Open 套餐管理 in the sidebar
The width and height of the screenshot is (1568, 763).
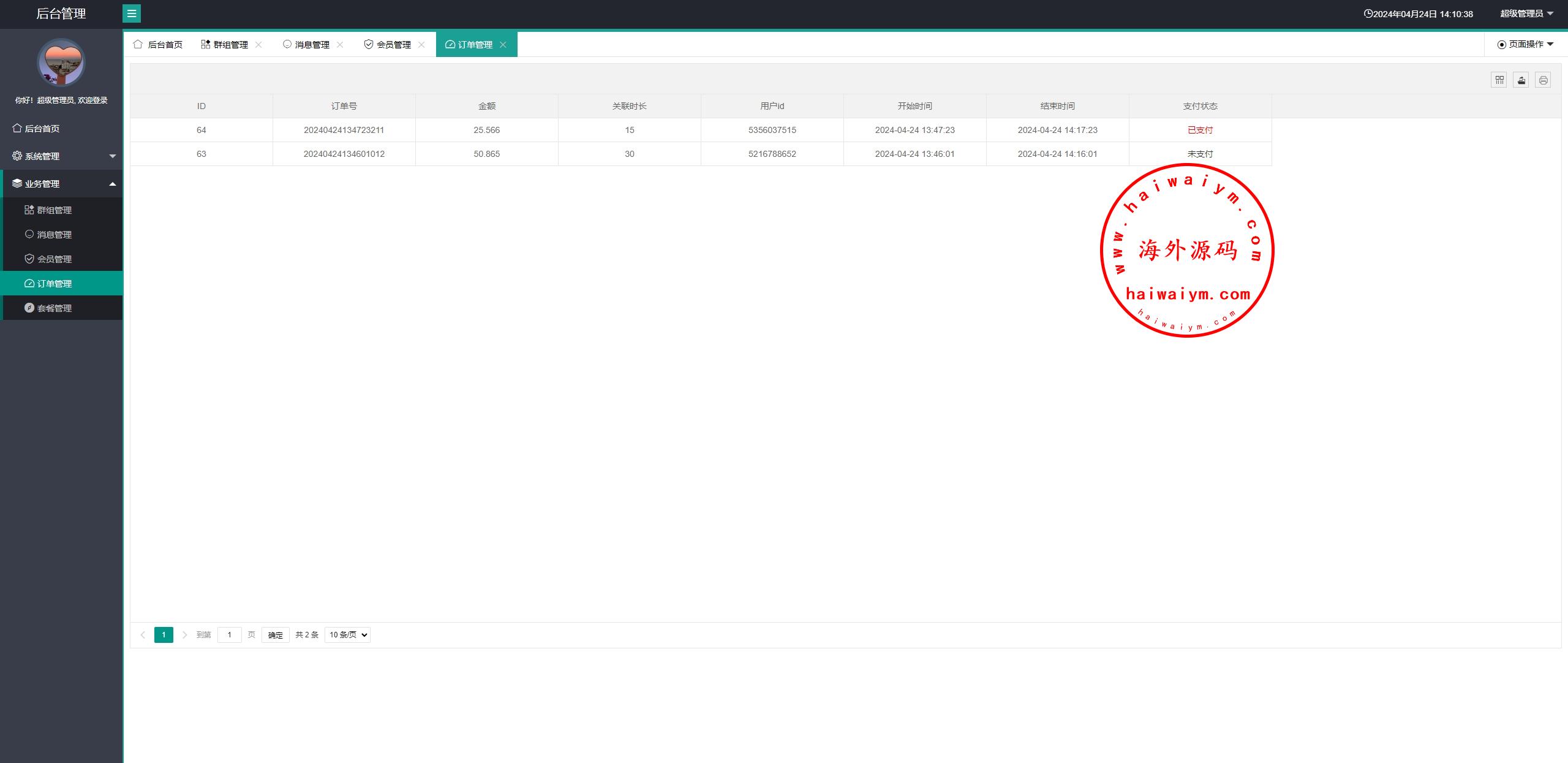(x=55, y=308)
